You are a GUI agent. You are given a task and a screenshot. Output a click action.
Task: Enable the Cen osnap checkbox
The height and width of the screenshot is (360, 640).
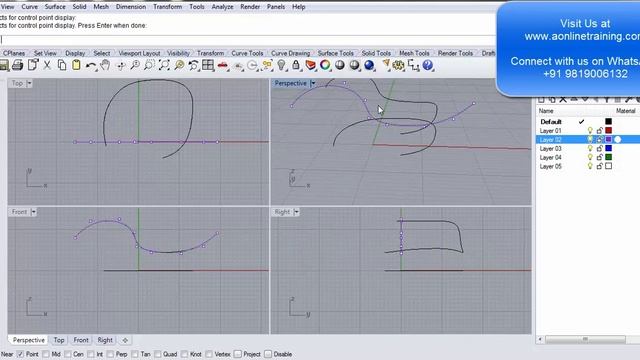coord(68,354)
